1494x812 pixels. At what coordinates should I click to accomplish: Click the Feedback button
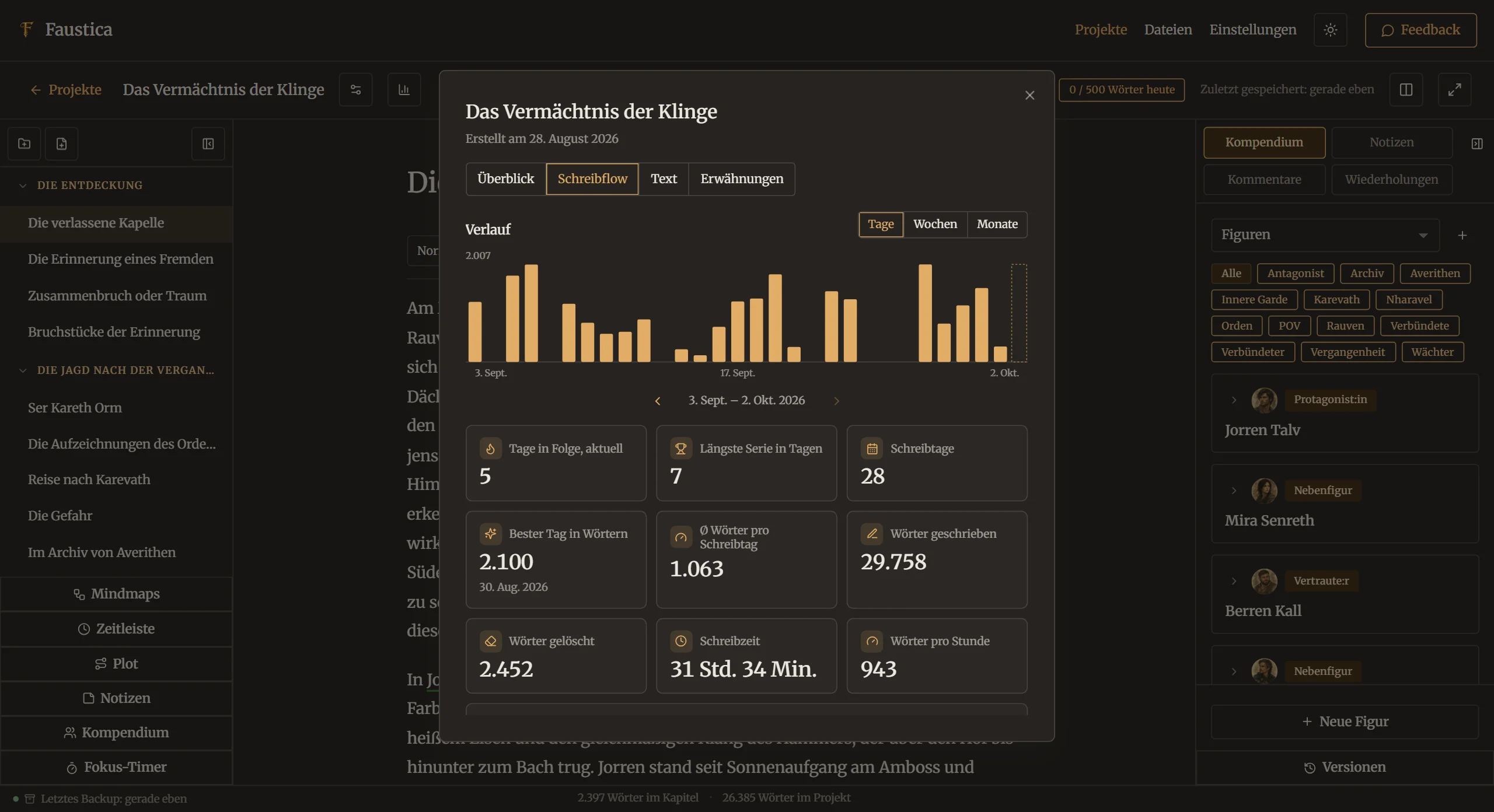coord(1420,30)
